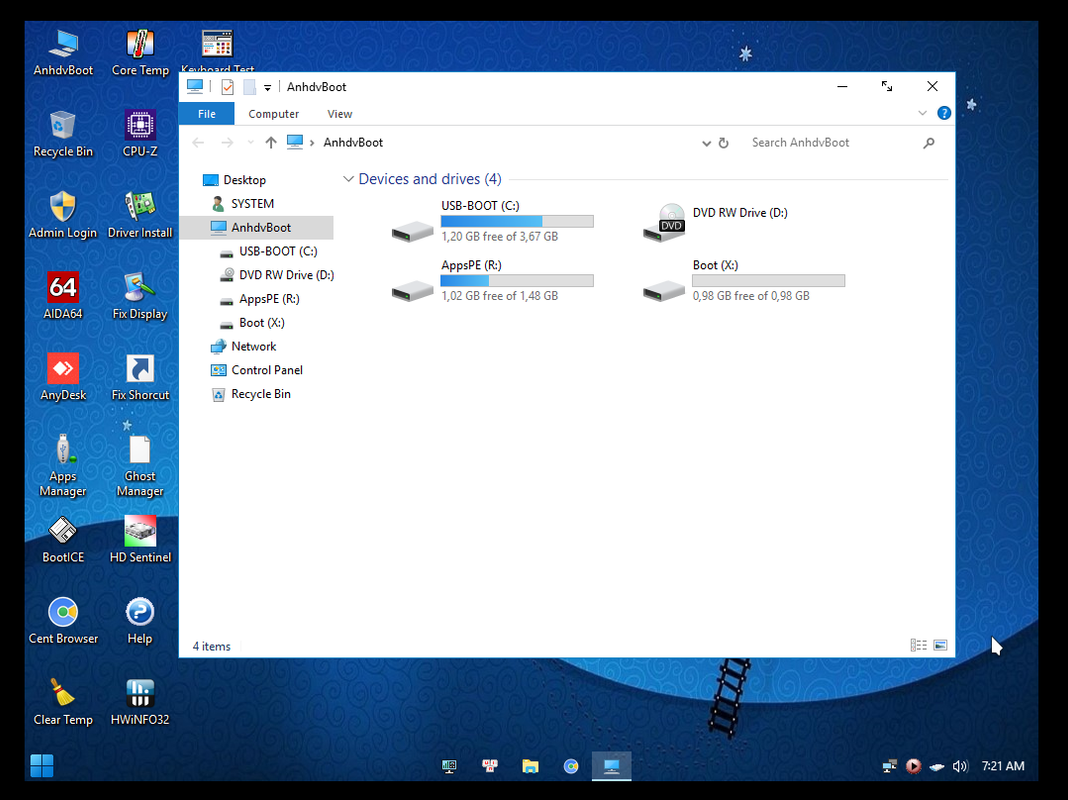Run the Clear Temp broom icon
The height and width of the screenshot is (800, 1068).
(x=63, y=701)
